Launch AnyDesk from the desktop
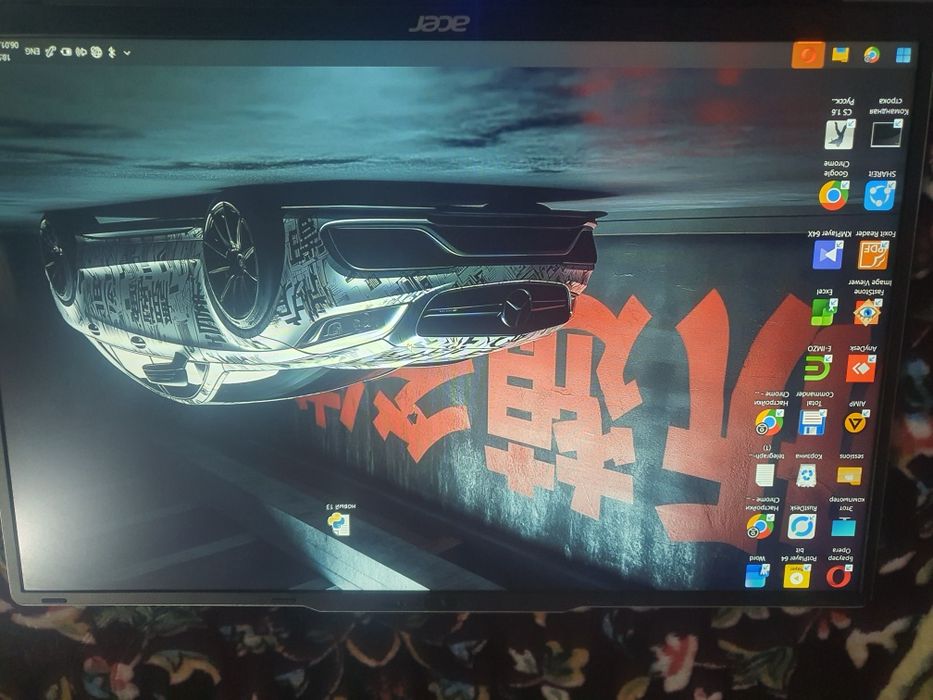 click(860, 368)
